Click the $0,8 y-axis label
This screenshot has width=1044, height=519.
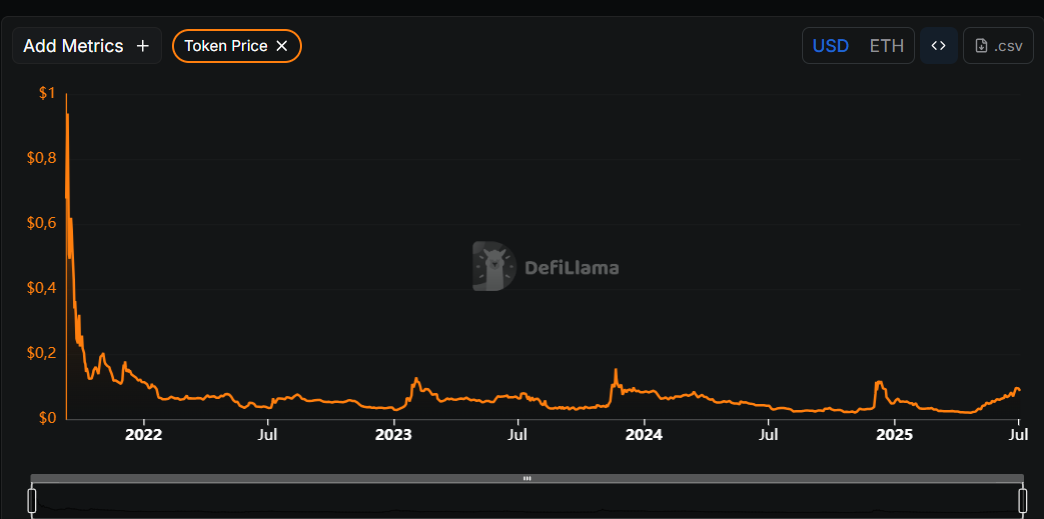point(41,159)
